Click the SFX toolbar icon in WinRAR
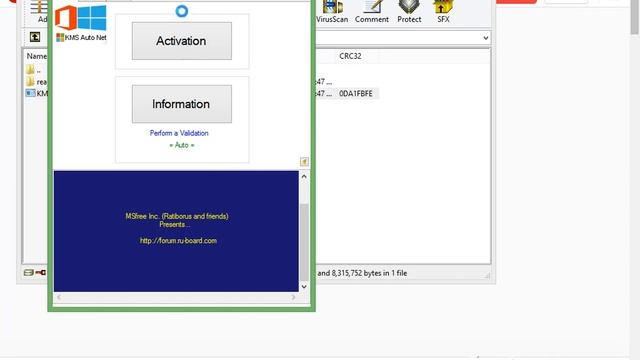The image size is (640, 360). (x=443, y=11)
